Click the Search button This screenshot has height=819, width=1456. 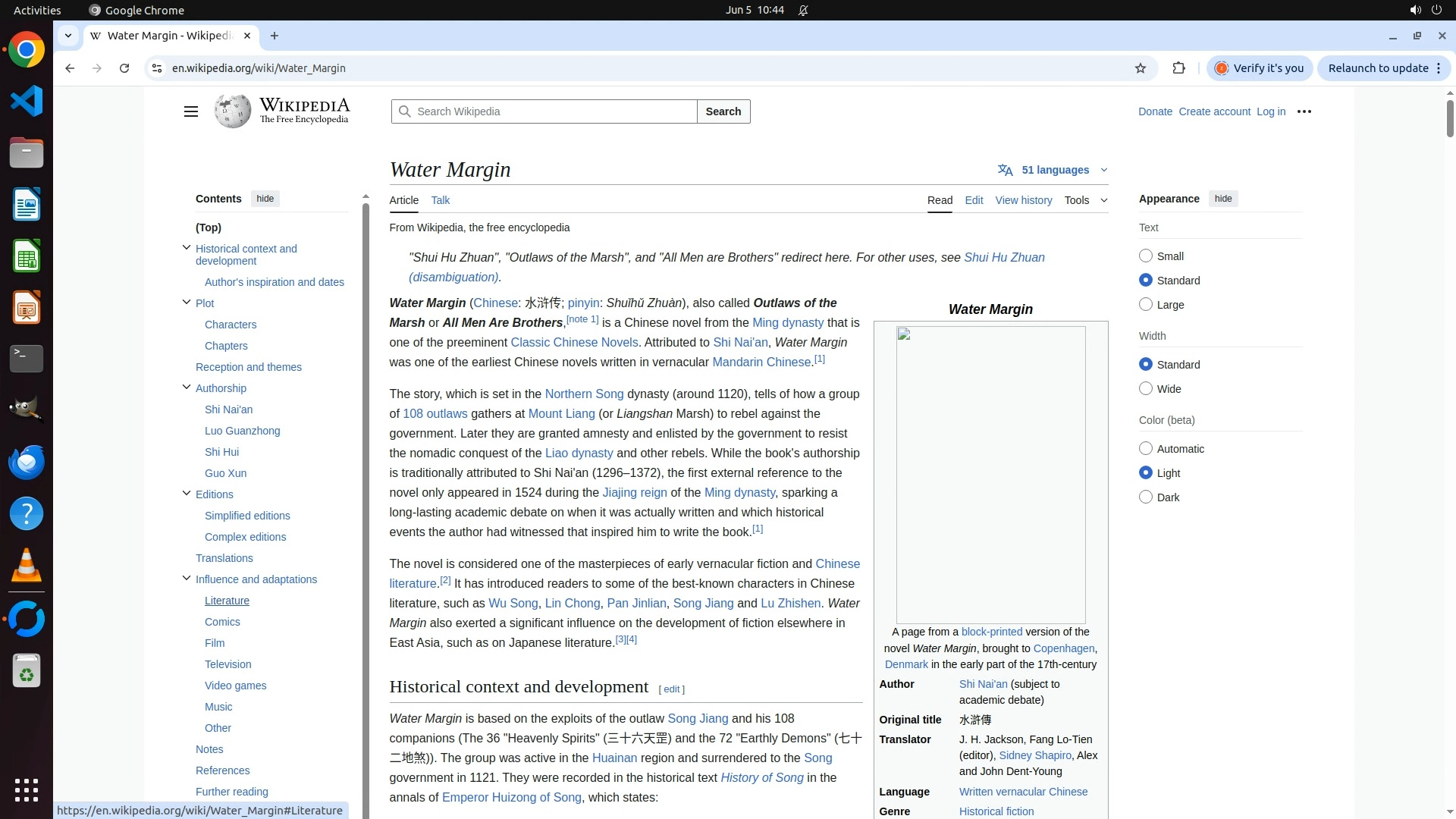pos(723,111)
